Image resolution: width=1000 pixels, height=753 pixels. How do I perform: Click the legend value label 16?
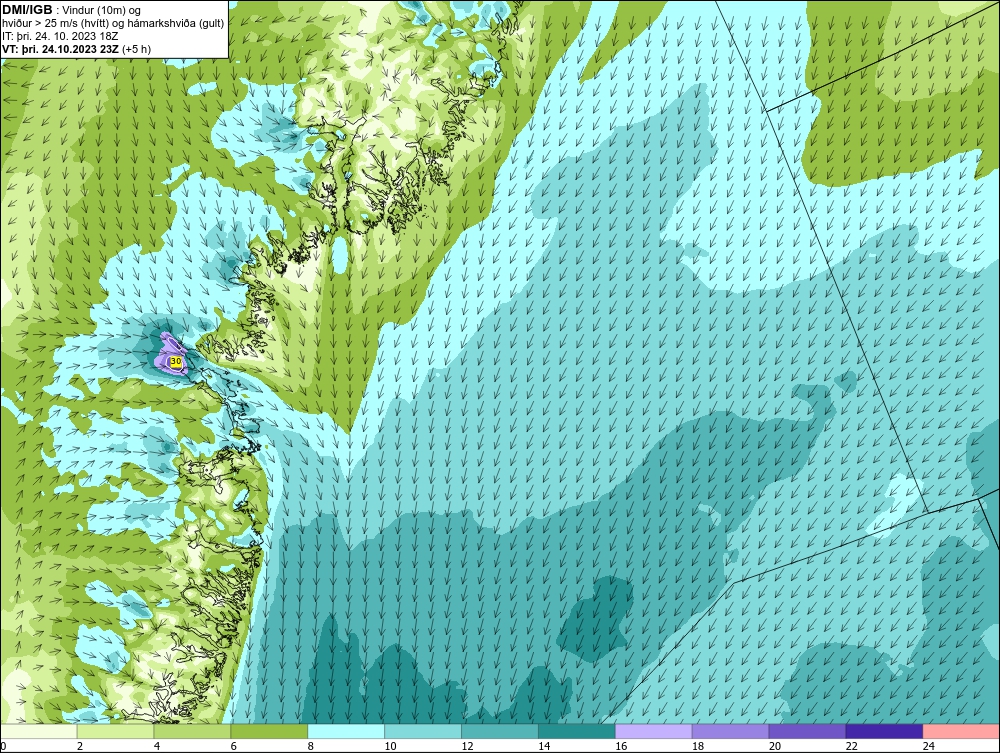tap(621, 746)
